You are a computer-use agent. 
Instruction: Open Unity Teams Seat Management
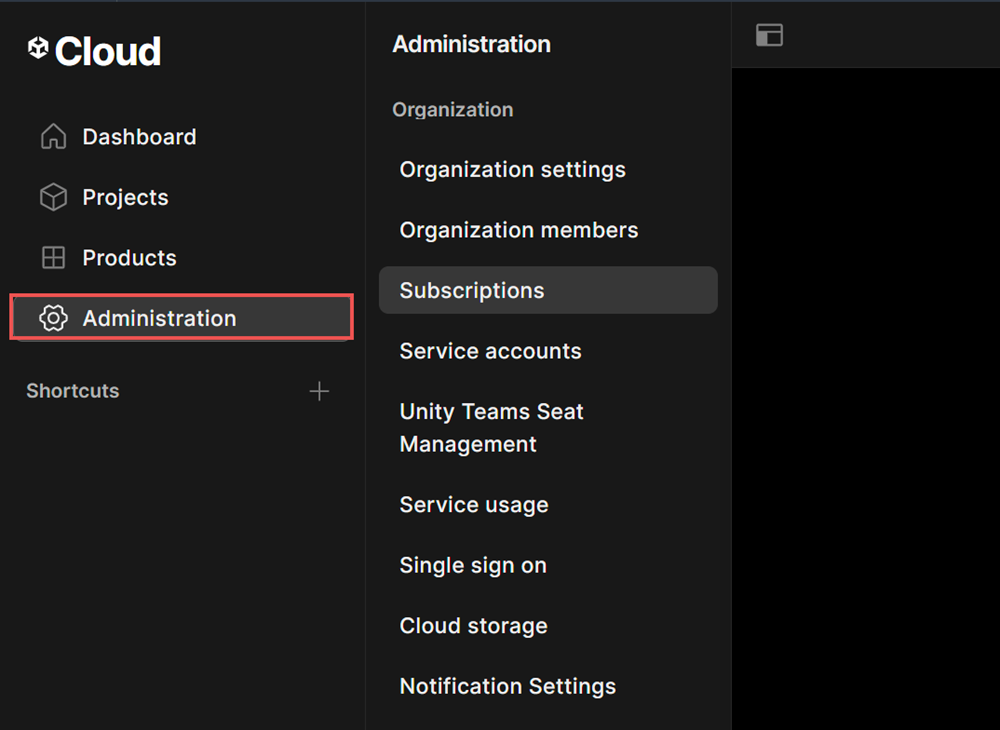[x=491, y=427]
